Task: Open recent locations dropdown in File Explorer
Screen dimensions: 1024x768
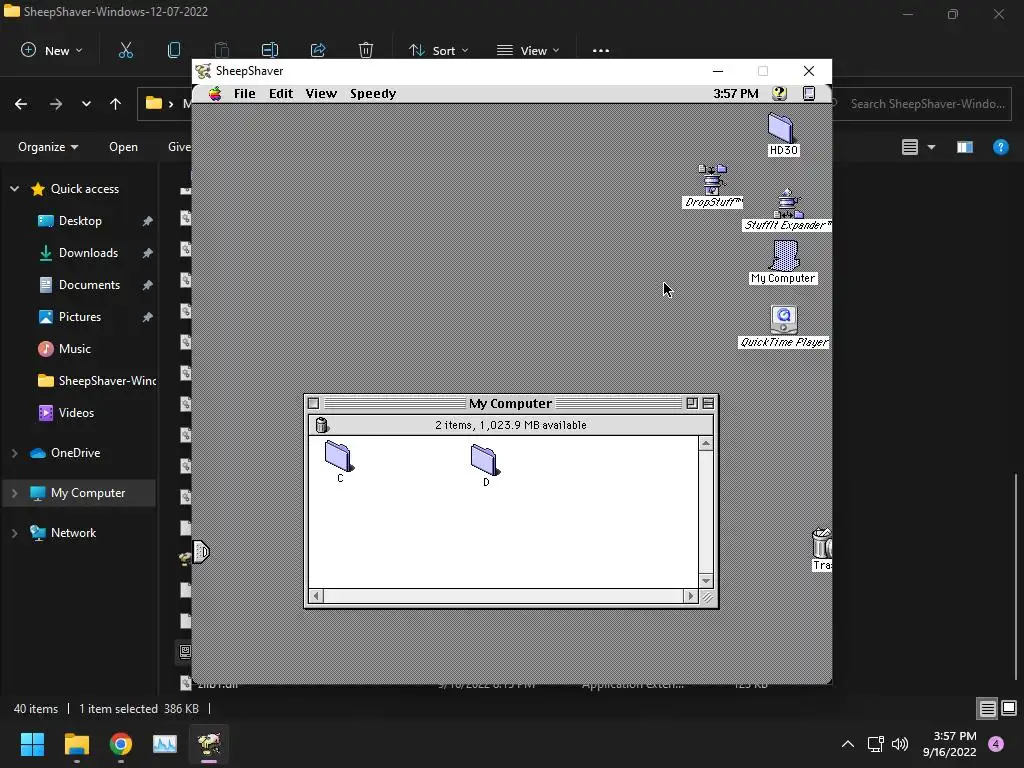Action: 86,104
